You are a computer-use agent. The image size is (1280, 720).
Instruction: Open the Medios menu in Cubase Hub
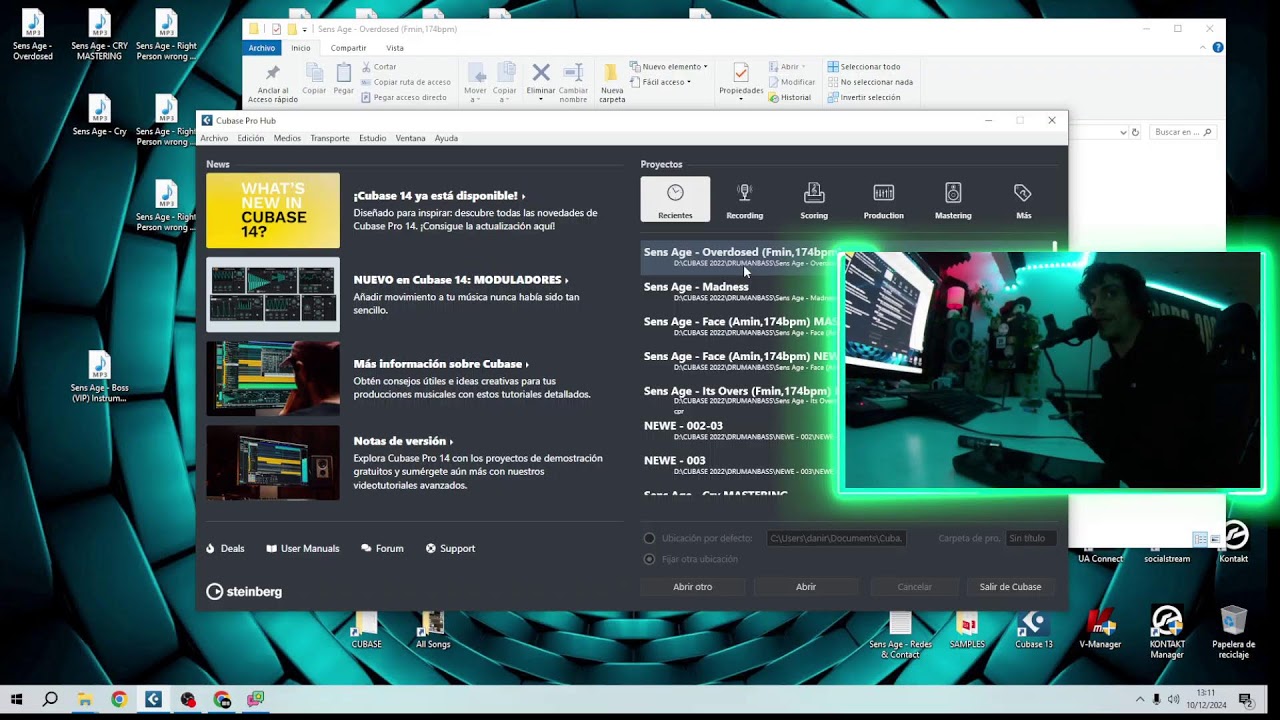[287, 138]
